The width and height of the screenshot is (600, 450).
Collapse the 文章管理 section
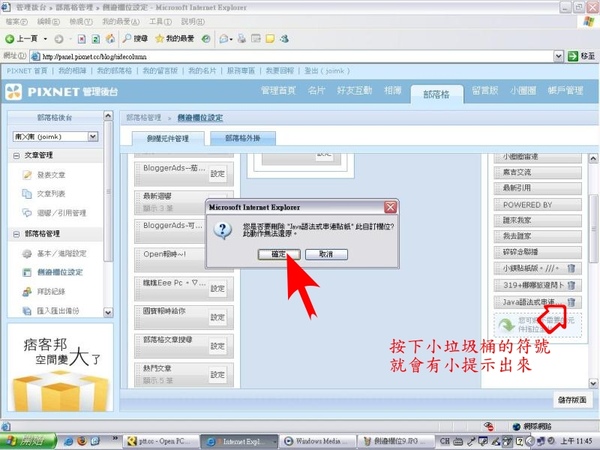point(16,156)
